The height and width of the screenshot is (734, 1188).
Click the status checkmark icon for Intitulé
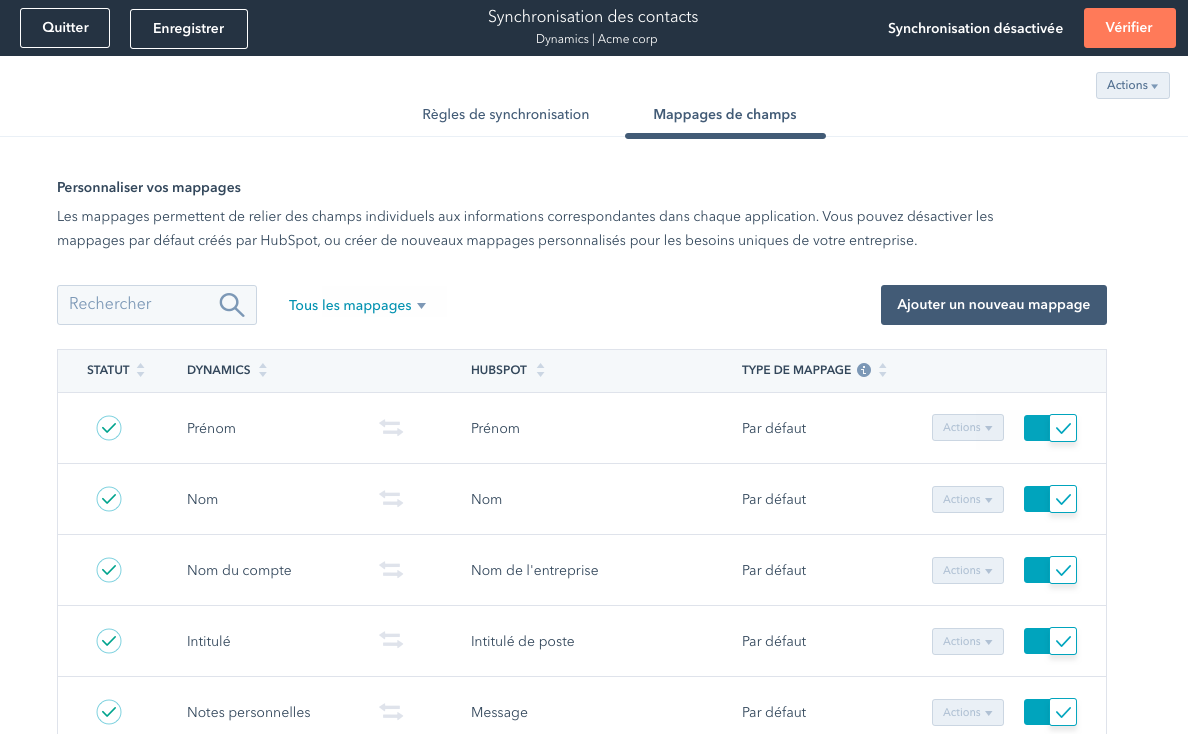(109, 641)
